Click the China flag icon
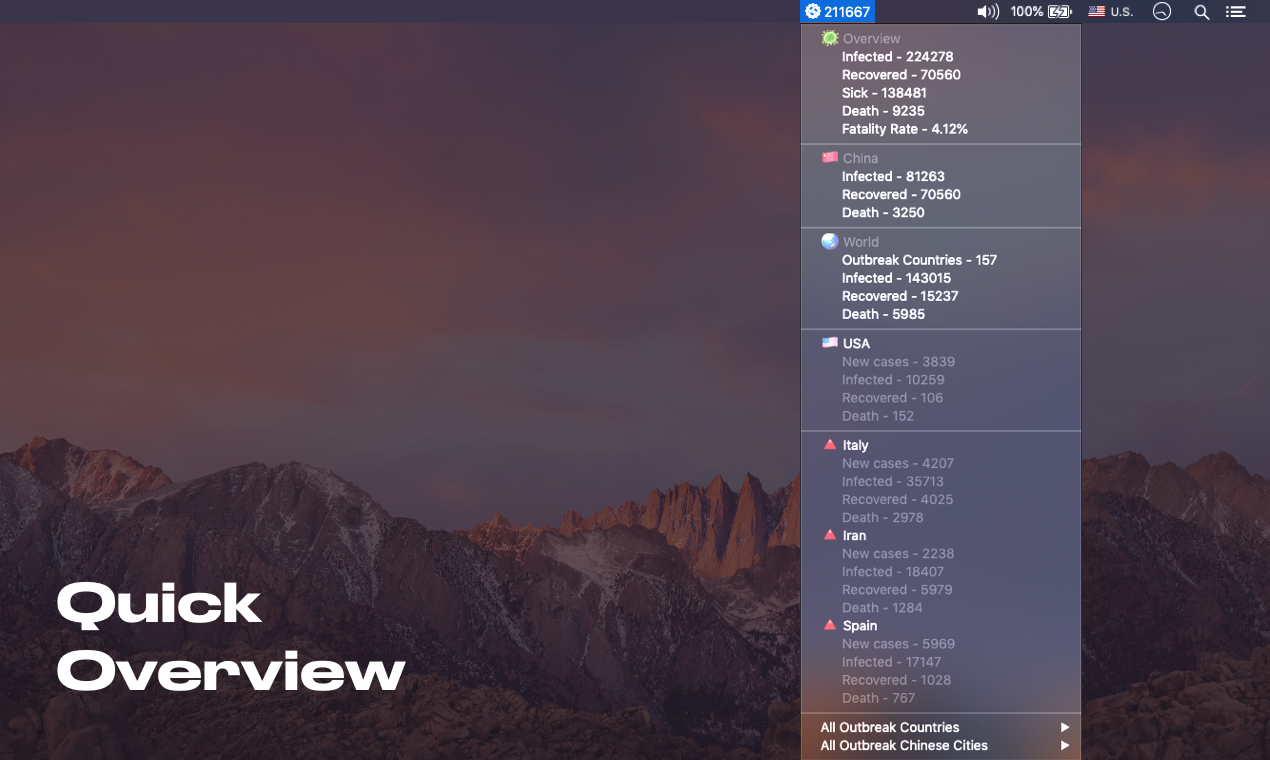The width and height of the screenshot is (1270, 760). click(x=830, y=157)
